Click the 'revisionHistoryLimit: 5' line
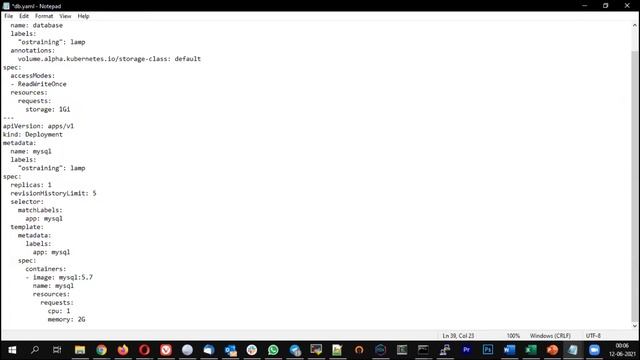This screenshot has height=360, width=640. 53,193
